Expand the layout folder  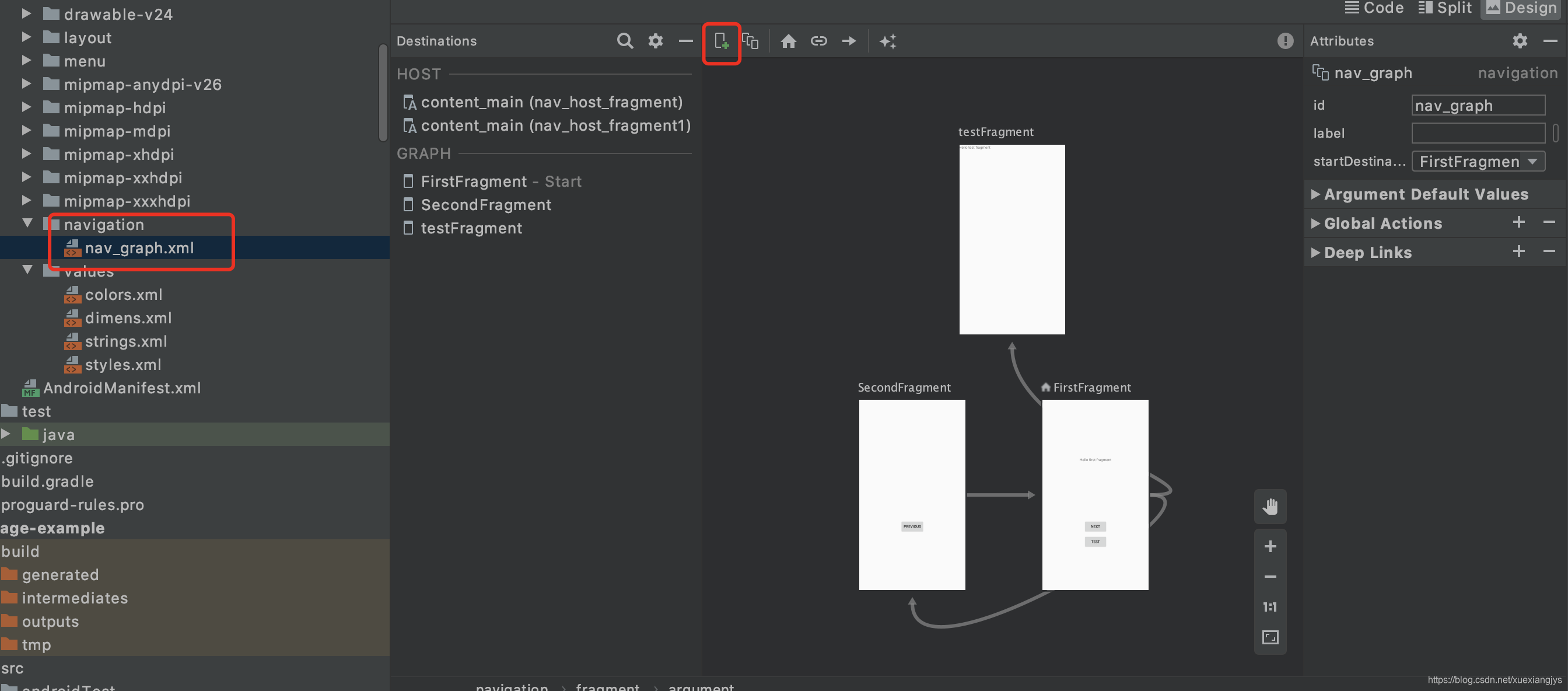point(26,37)
